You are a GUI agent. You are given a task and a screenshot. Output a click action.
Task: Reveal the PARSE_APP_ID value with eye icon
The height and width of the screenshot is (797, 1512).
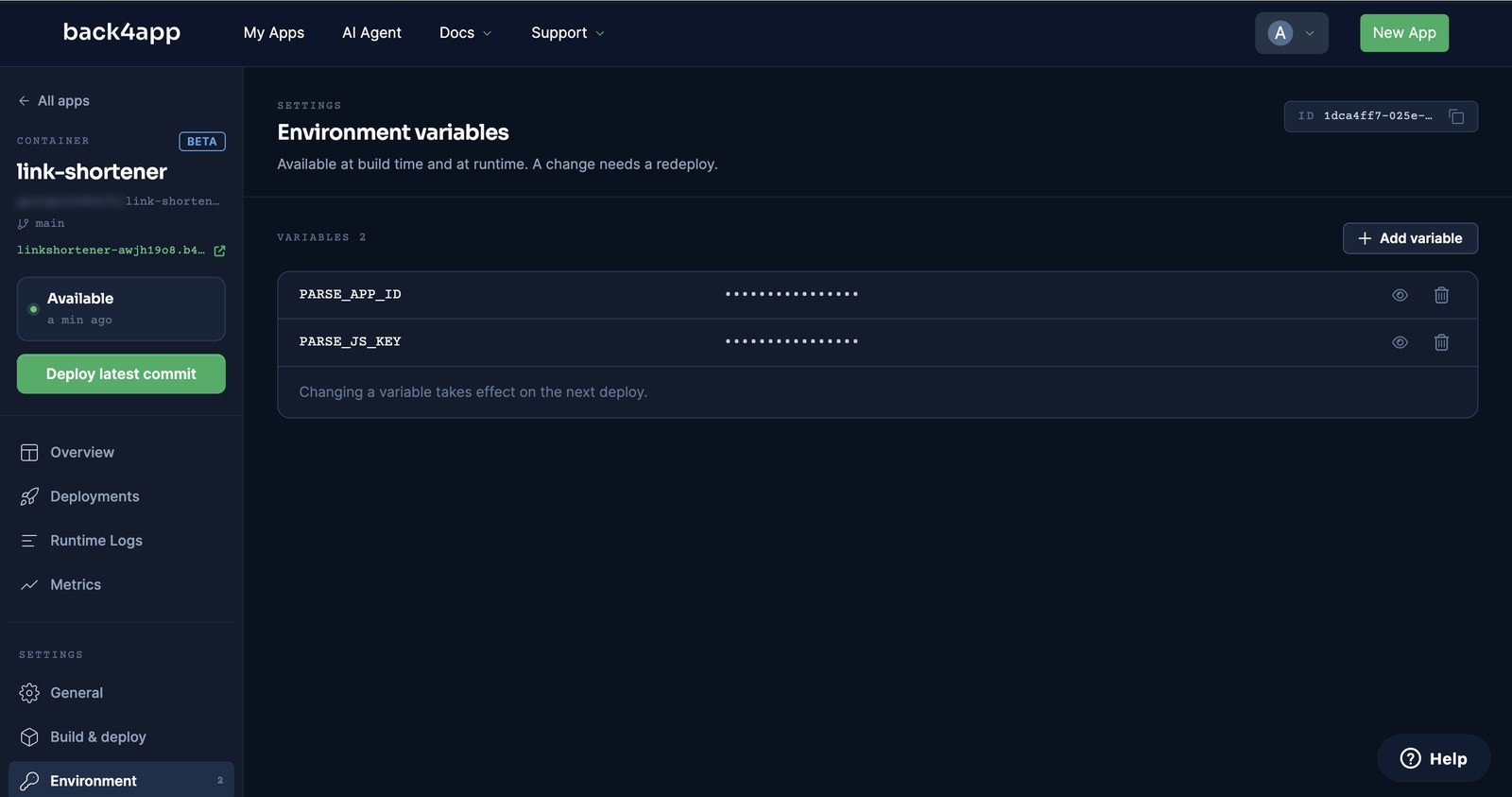(1400, 295)
